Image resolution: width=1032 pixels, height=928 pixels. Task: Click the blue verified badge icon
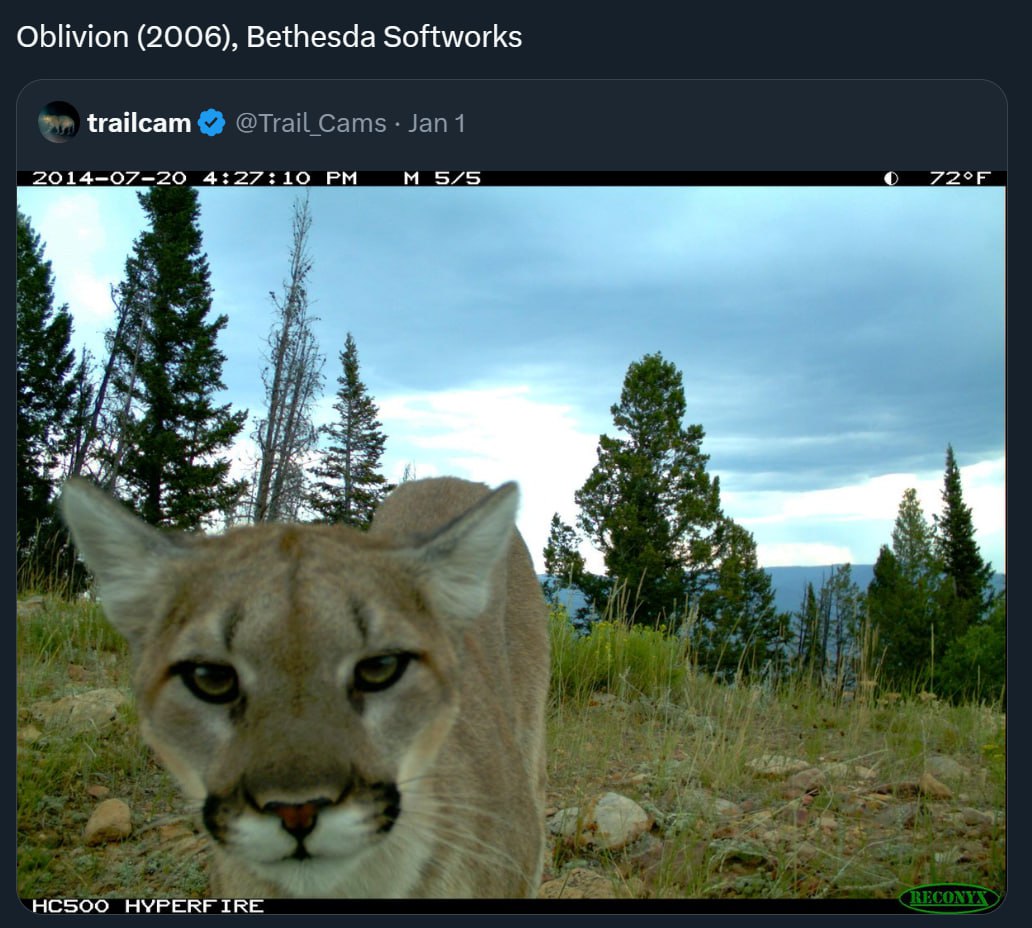[212, 123]
